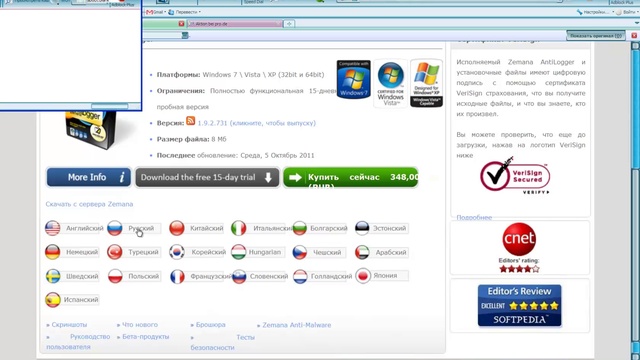Viewport: 640px width, 360px height.
Task: Click the Designed for Windows XP badge
Action: pyautogui.click(x=427, y=83)
